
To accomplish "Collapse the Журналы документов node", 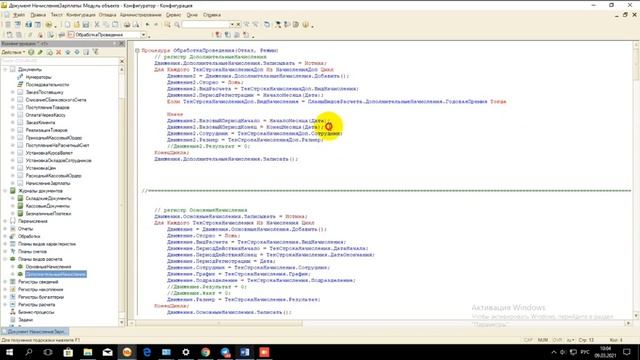I will (x=5, y=191).
